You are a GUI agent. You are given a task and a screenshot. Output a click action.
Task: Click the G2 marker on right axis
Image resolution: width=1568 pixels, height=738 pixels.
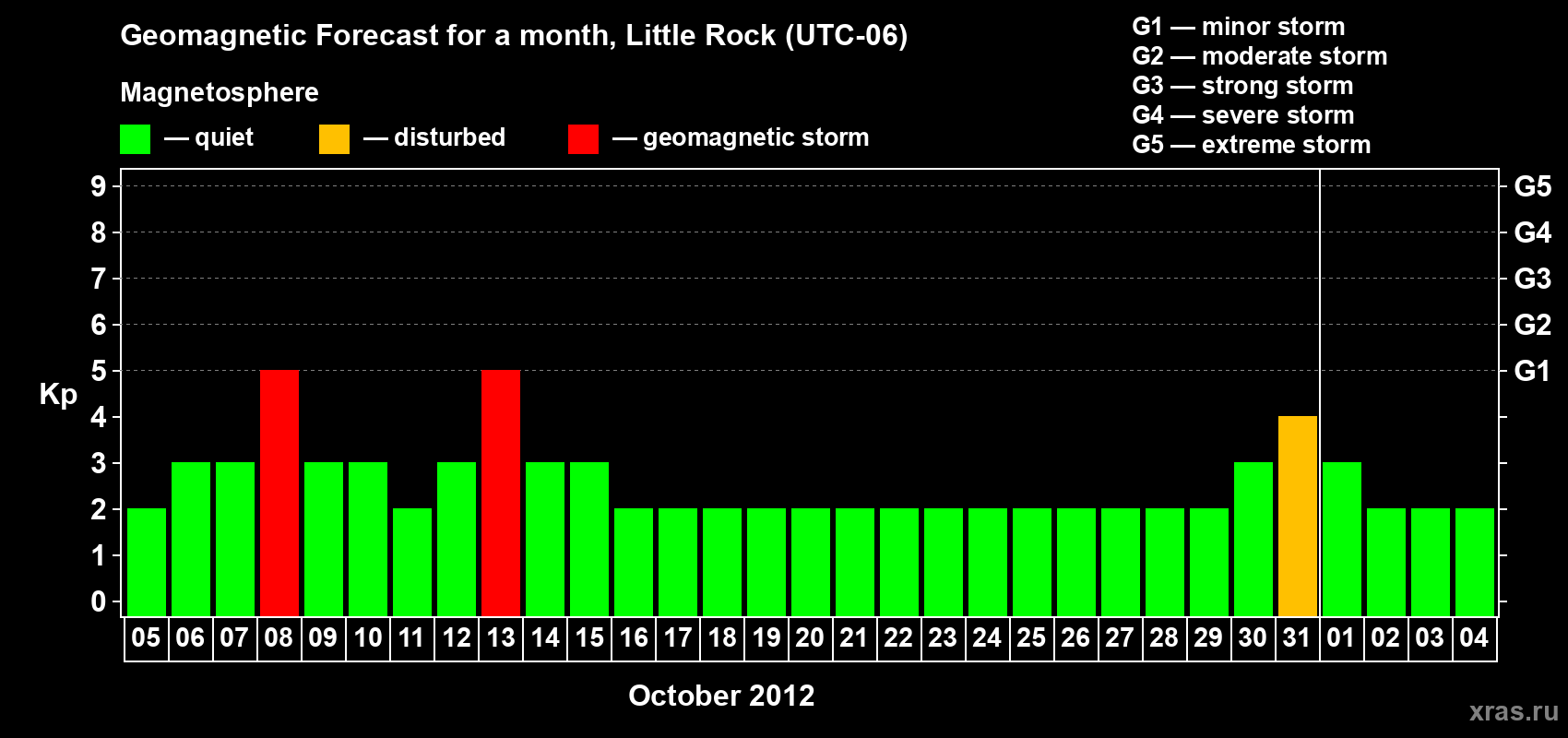coord(1532,325)
